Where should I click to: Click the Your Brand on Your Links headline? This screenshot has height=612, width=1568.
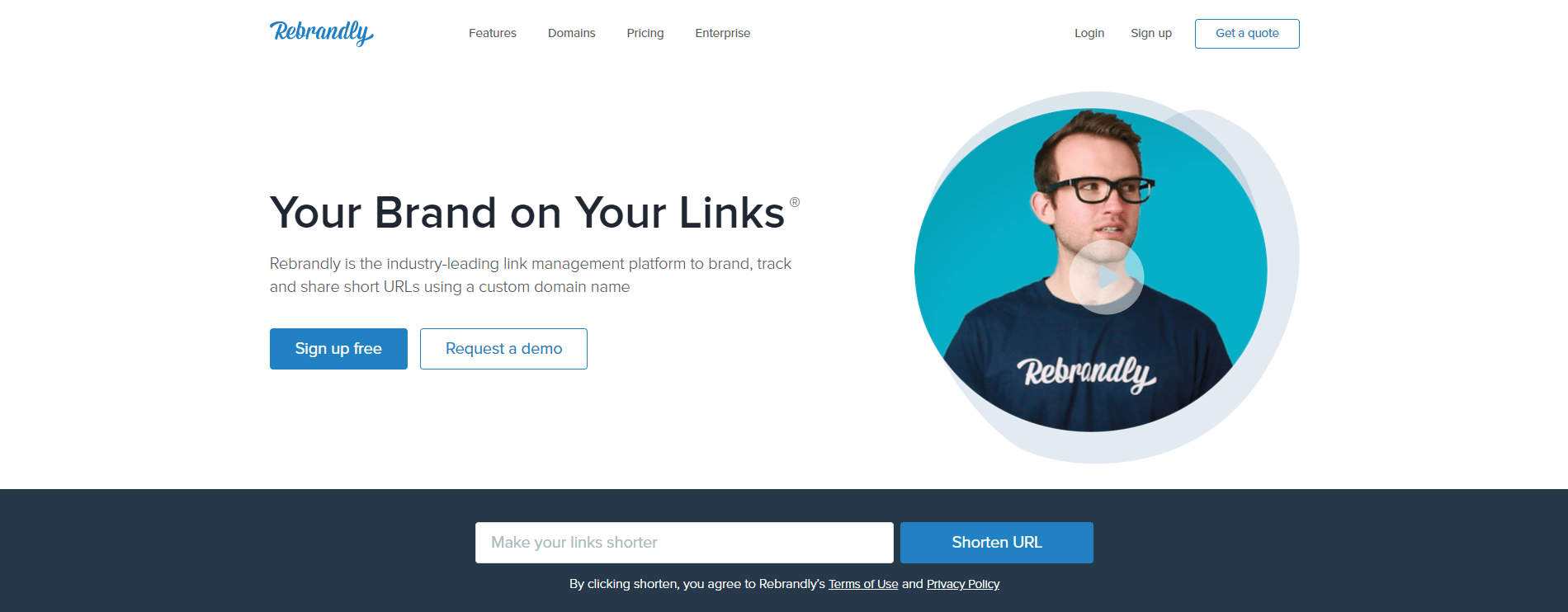pos(527,213)
